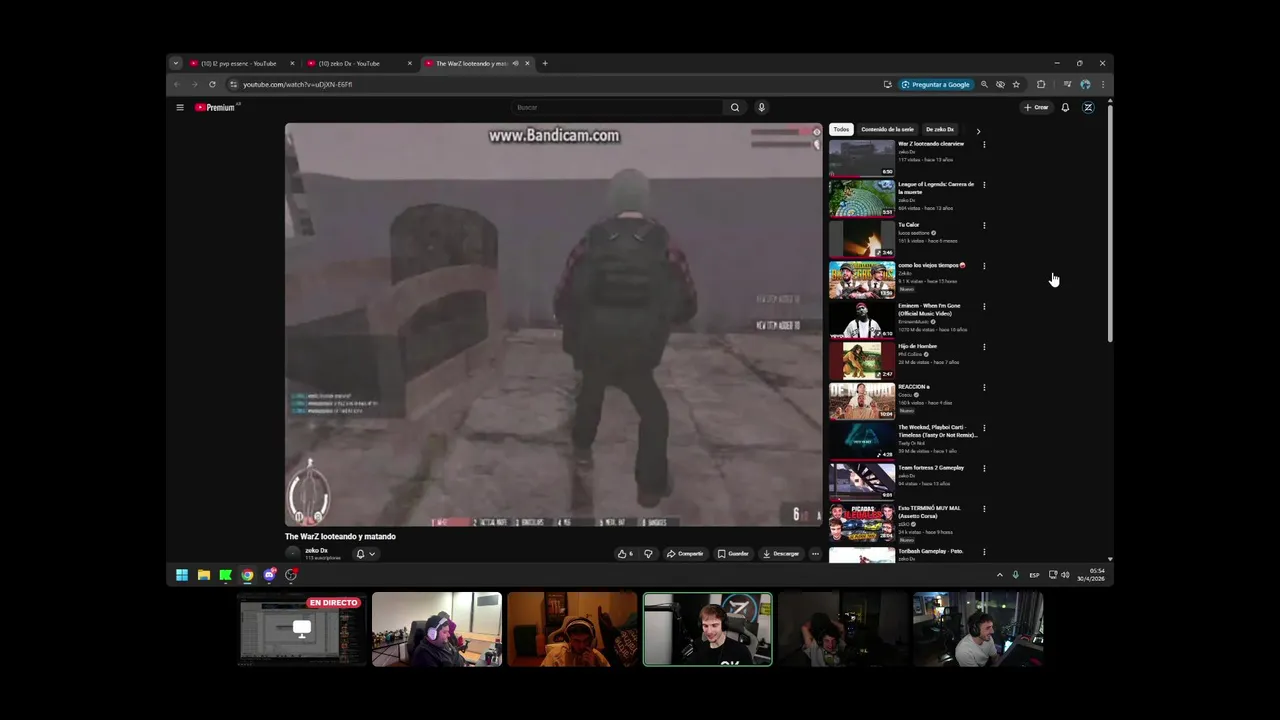Open the new tab plus button

(545, 63)
